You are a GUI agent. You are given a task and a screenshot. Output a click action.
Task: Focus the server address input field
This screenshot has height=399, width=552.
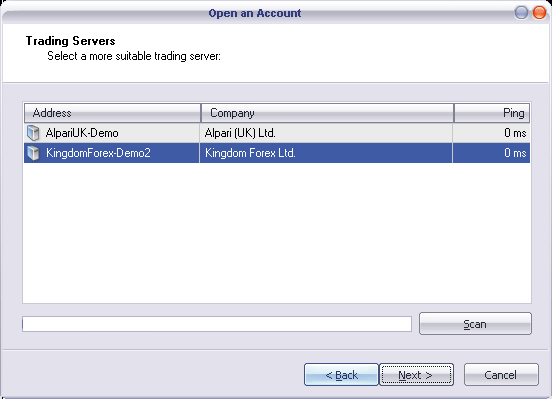tap(217, 324)
